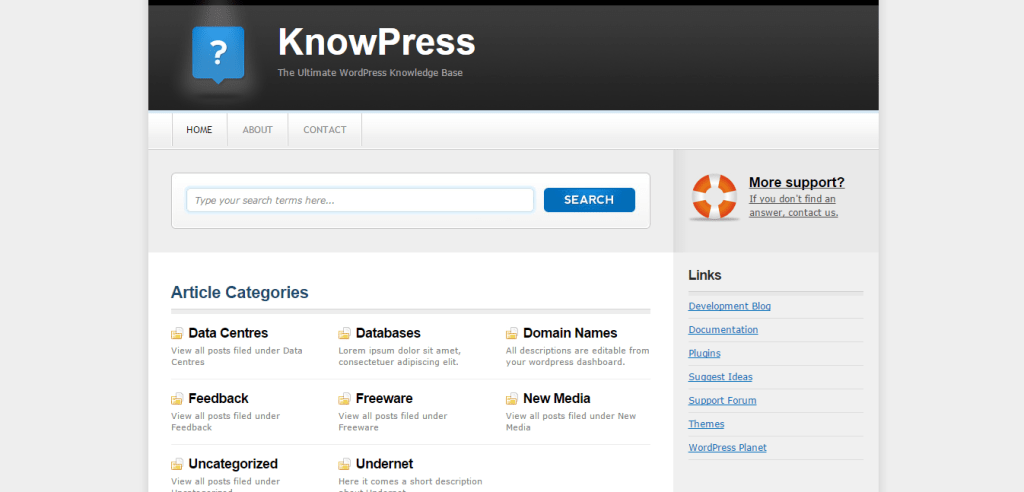Viewport: 1024px width, 492px height.
Task: Open the Uncategorized category
Action: (233, 464)
